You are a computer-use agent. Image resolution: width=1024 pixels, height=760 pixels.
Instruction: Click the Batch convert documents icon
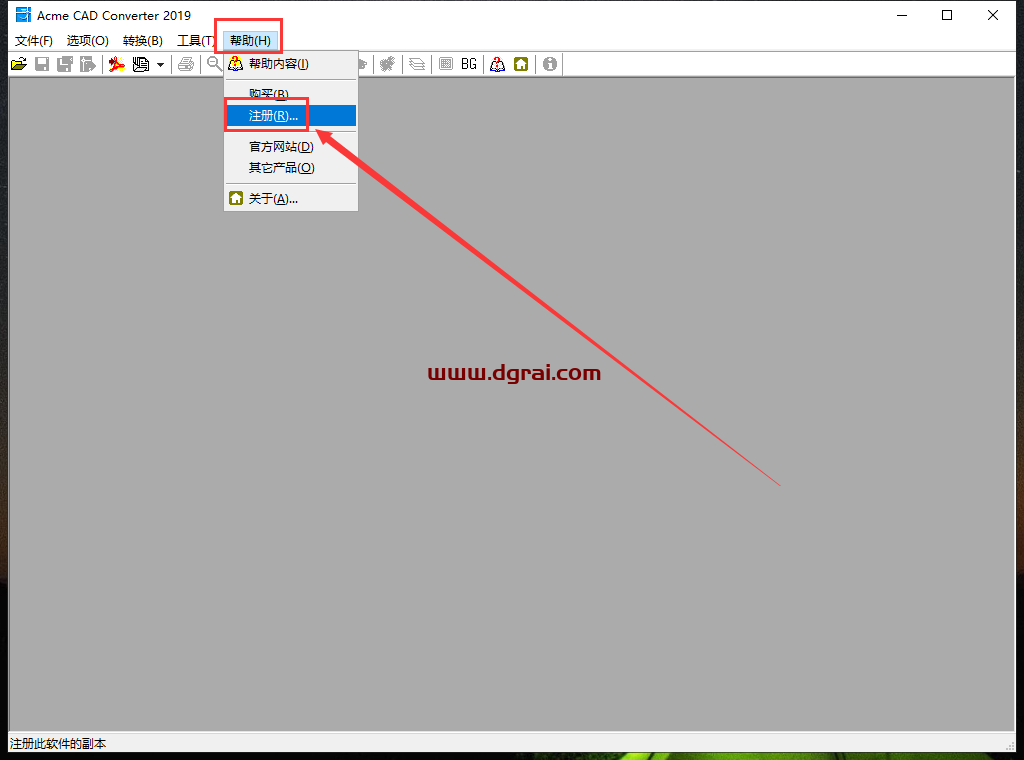tap(141, 64)
